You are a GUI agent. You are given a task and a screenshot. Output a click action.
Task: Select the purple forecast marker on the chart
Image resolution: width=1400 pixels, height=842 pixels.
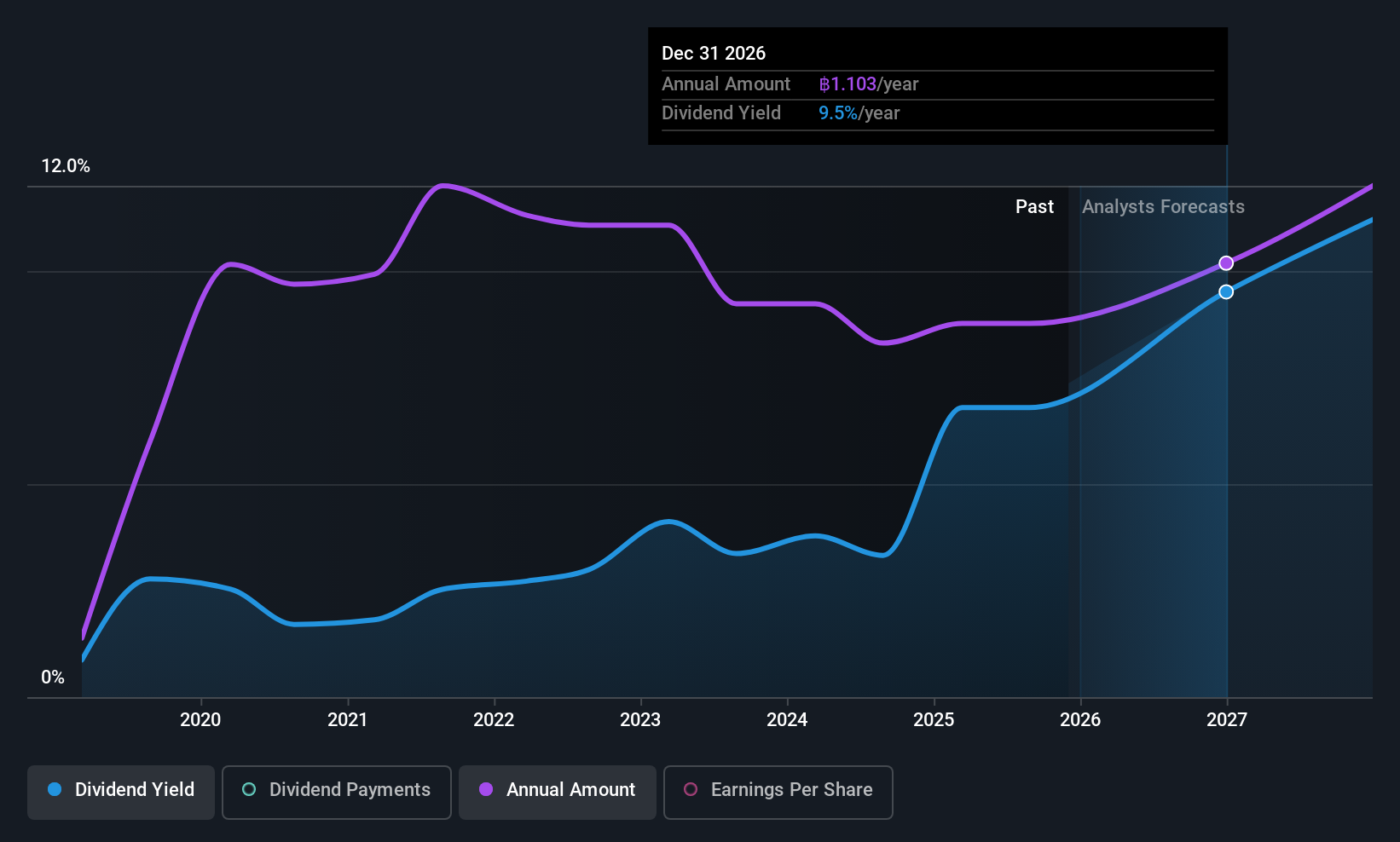point(1225,262)
